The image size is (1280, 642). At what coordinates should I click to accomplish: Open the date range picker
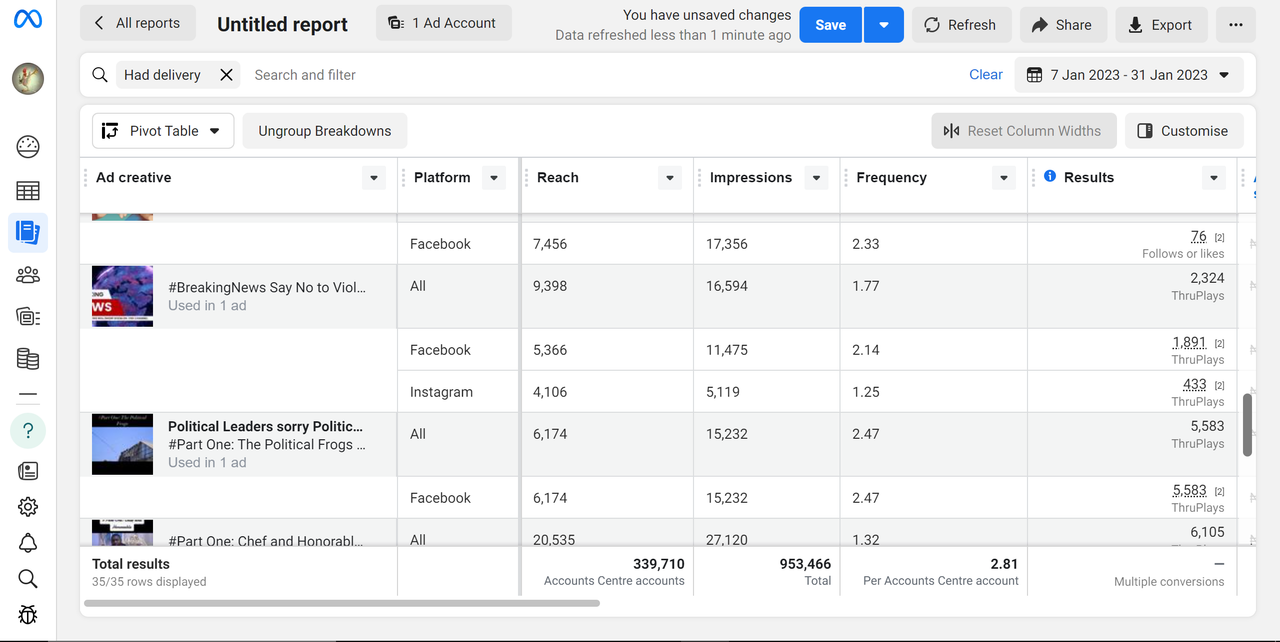click(1129, 75)
